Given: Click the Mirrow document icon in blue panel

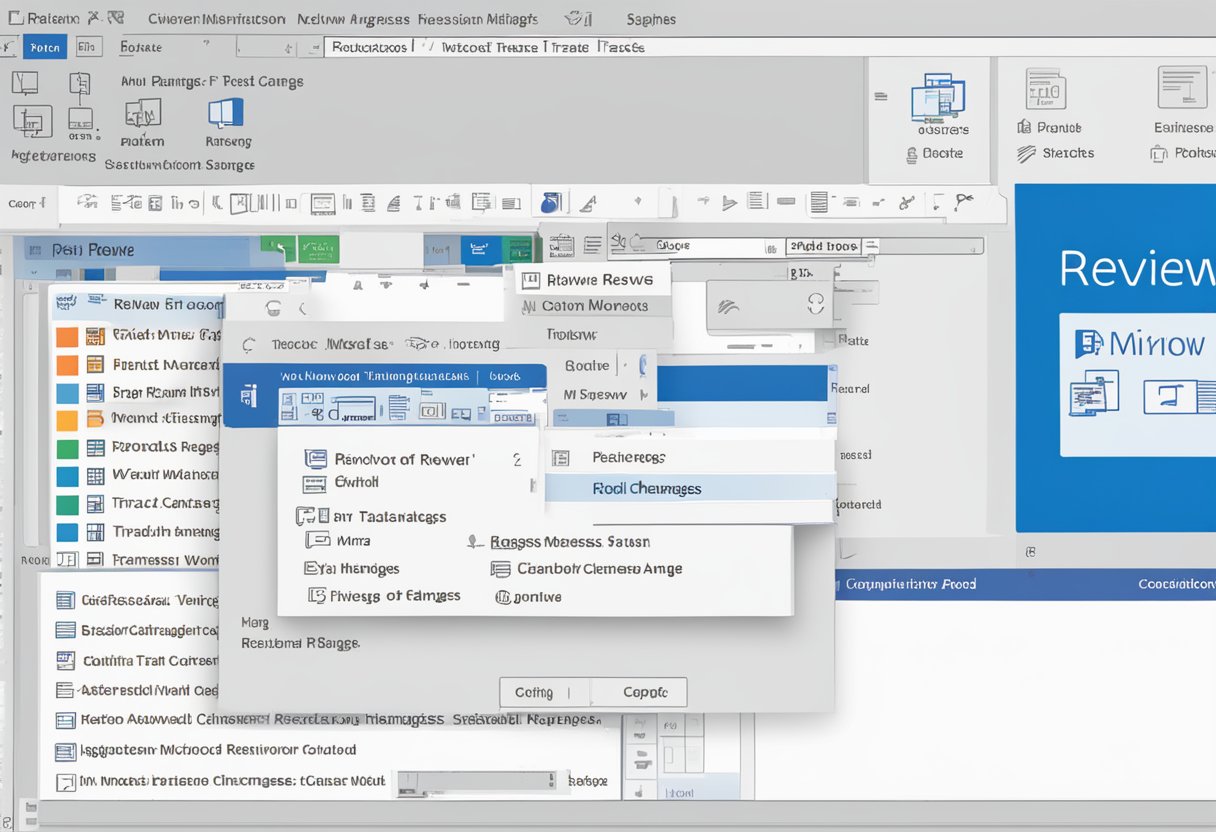Looking at the screenshot, I should point(1088,344).
